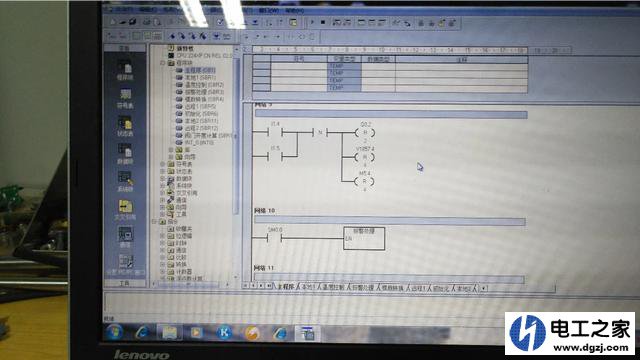Click the STOP square toolbar icon
This screenshot has height=360, width=640.
pos(323,22)
